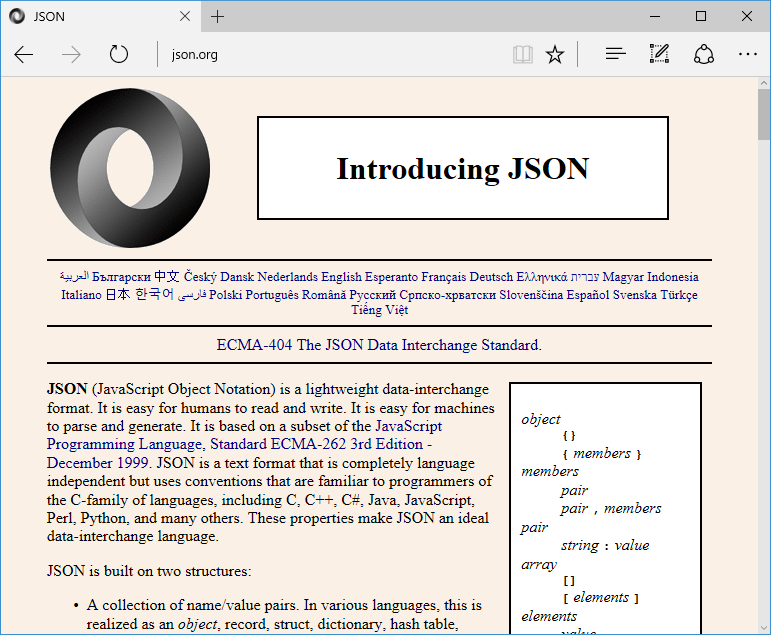Screen dimensions: 771x635
Task: Open the Hub panel icon
Action: pyautogui.click(x=615, y=54)
